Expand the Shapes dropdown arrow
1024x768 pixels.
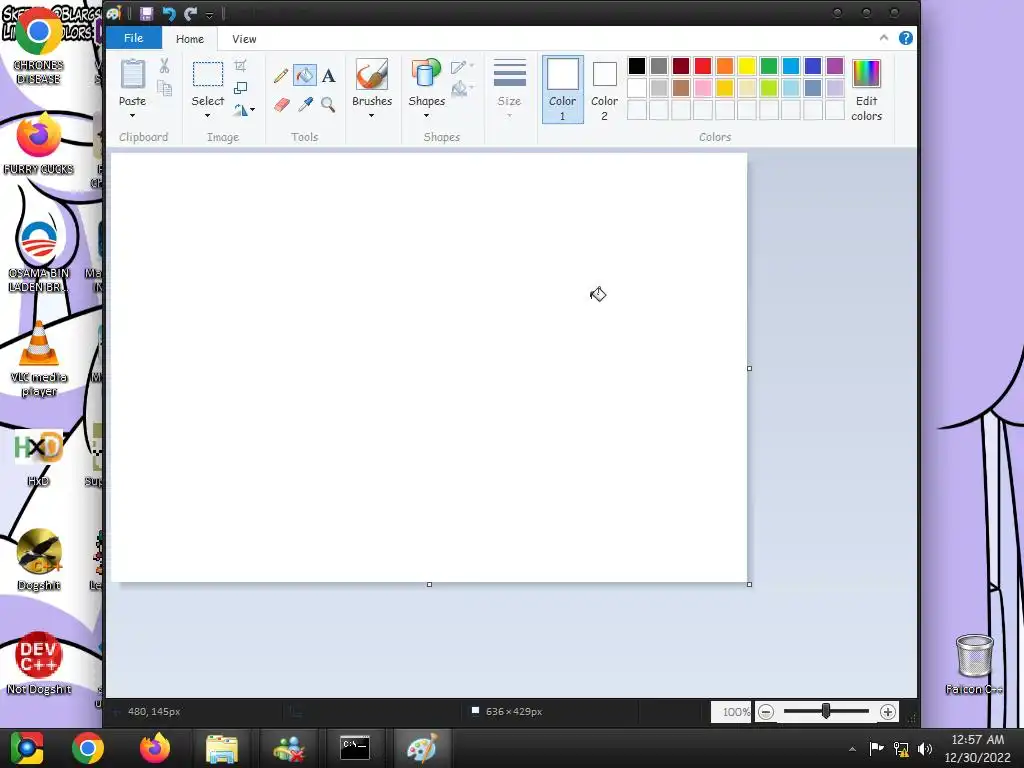[426, 116]
